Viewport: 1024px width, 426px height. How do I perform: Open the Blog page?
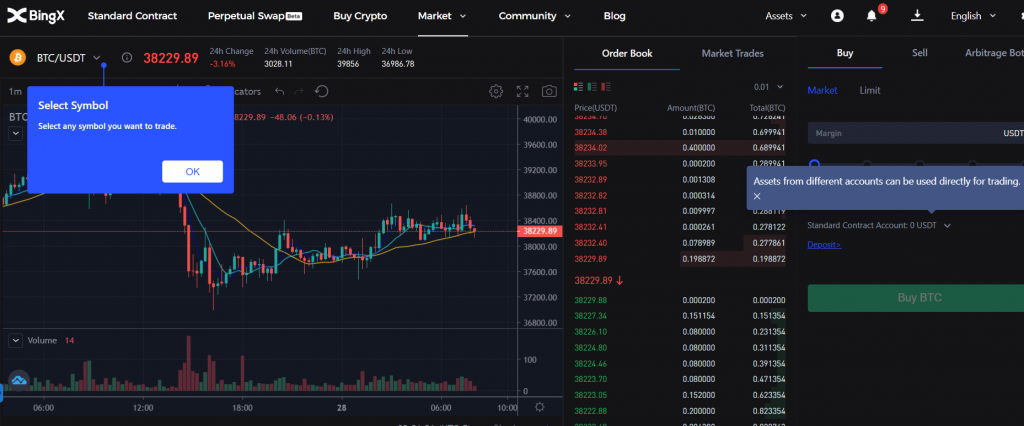(615, 16)
